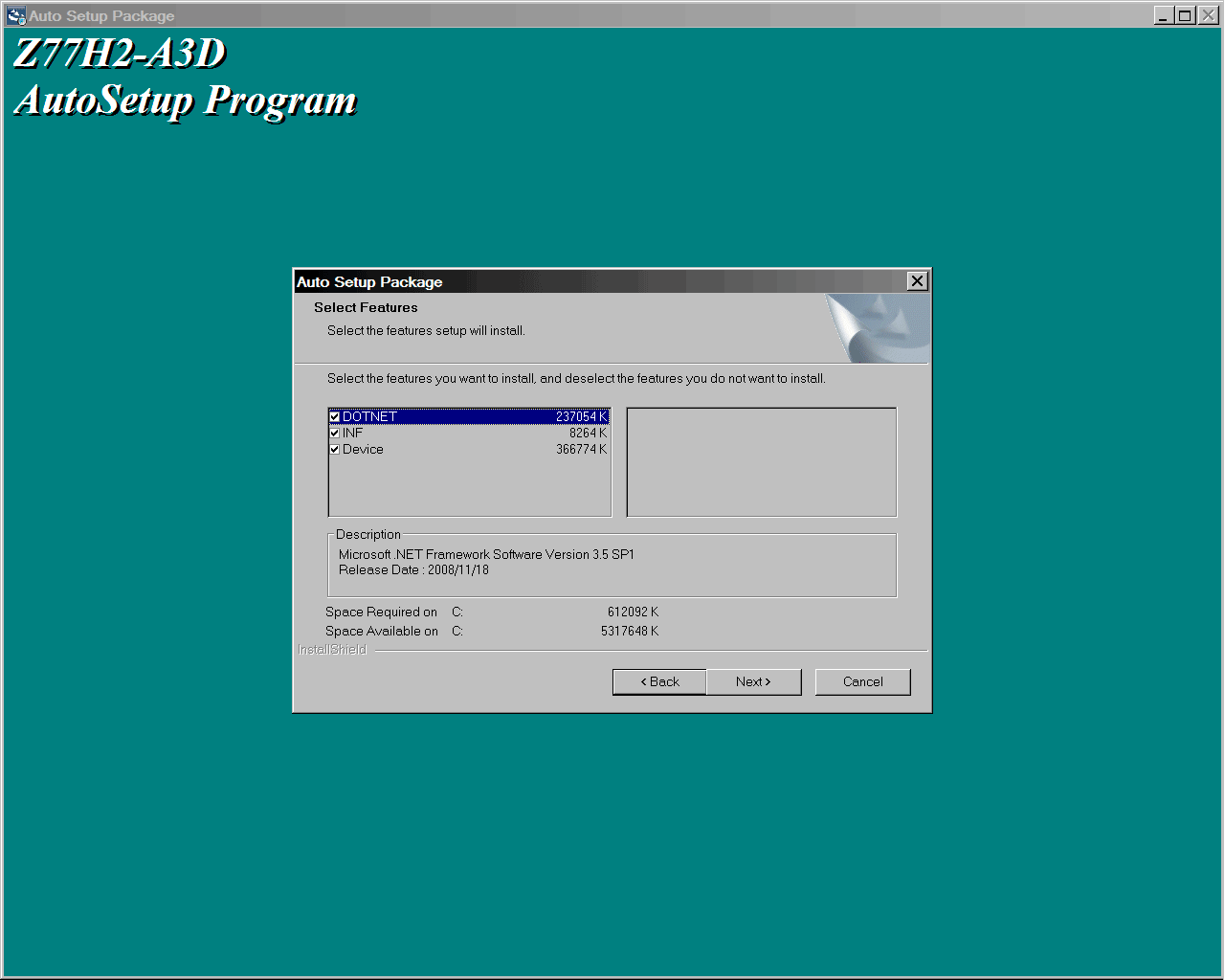
Task: Select the DOTNET feature label text
Action: click(369, 416)
